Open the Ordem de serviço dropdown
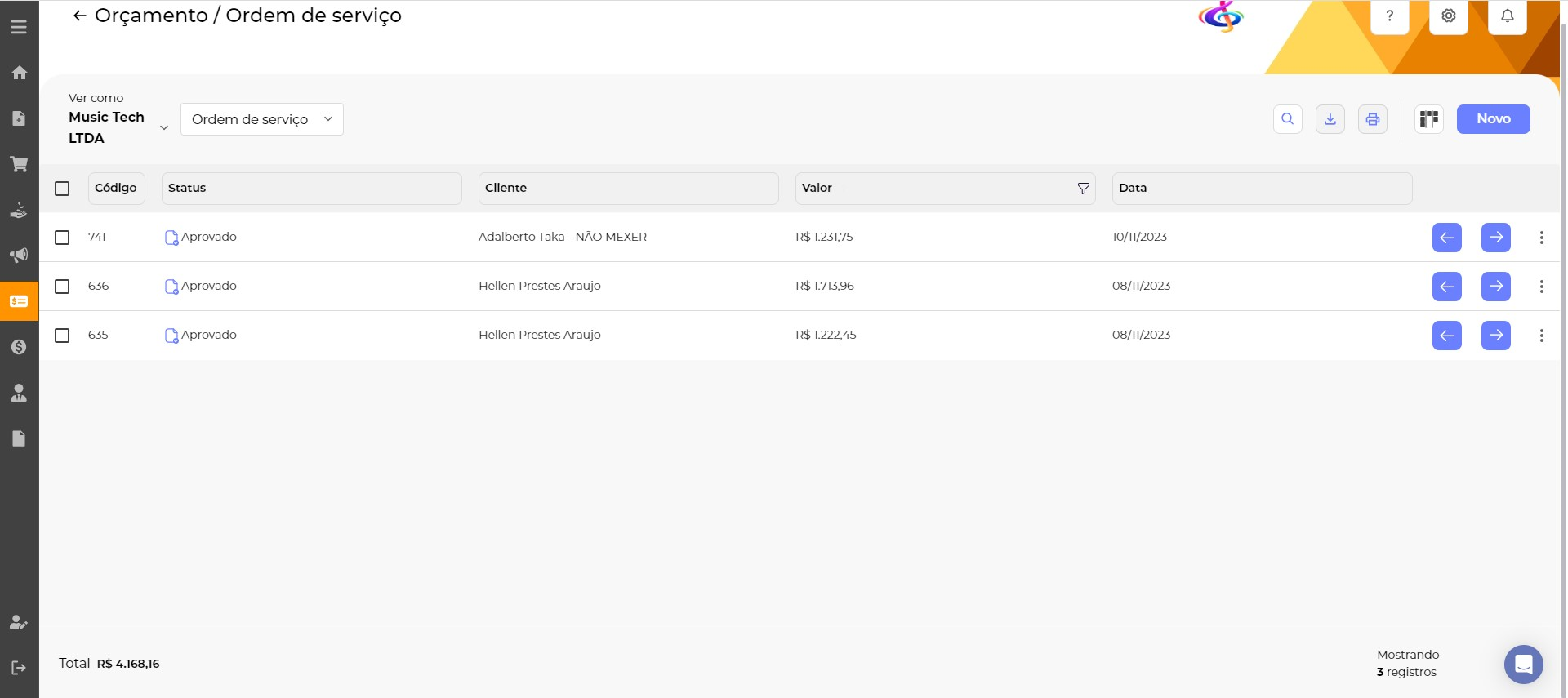Viewport: 1568px width, 698px height. click(x=261, y=119)
